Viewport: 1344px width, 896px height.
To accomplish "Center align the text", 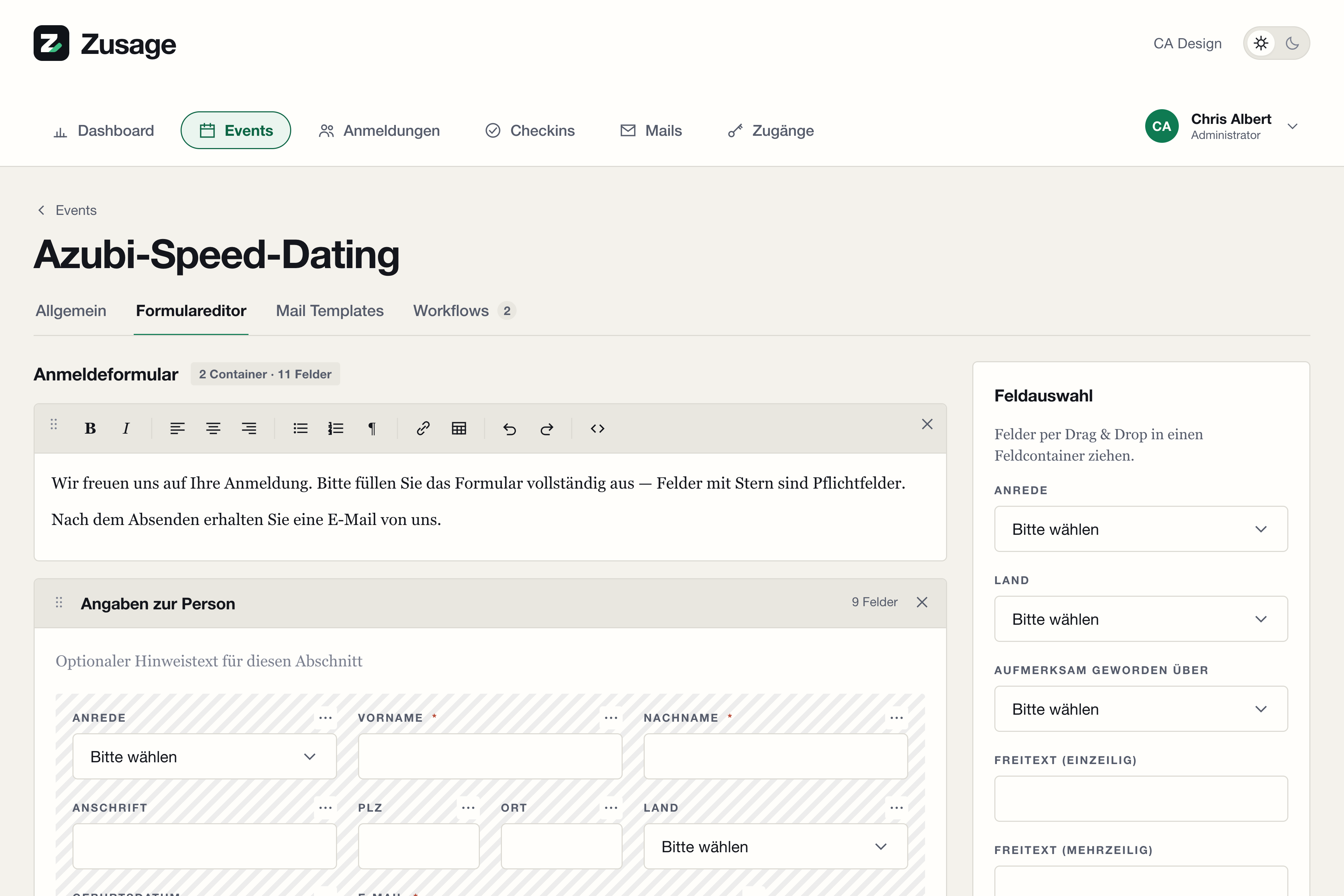I will point(213,428).
